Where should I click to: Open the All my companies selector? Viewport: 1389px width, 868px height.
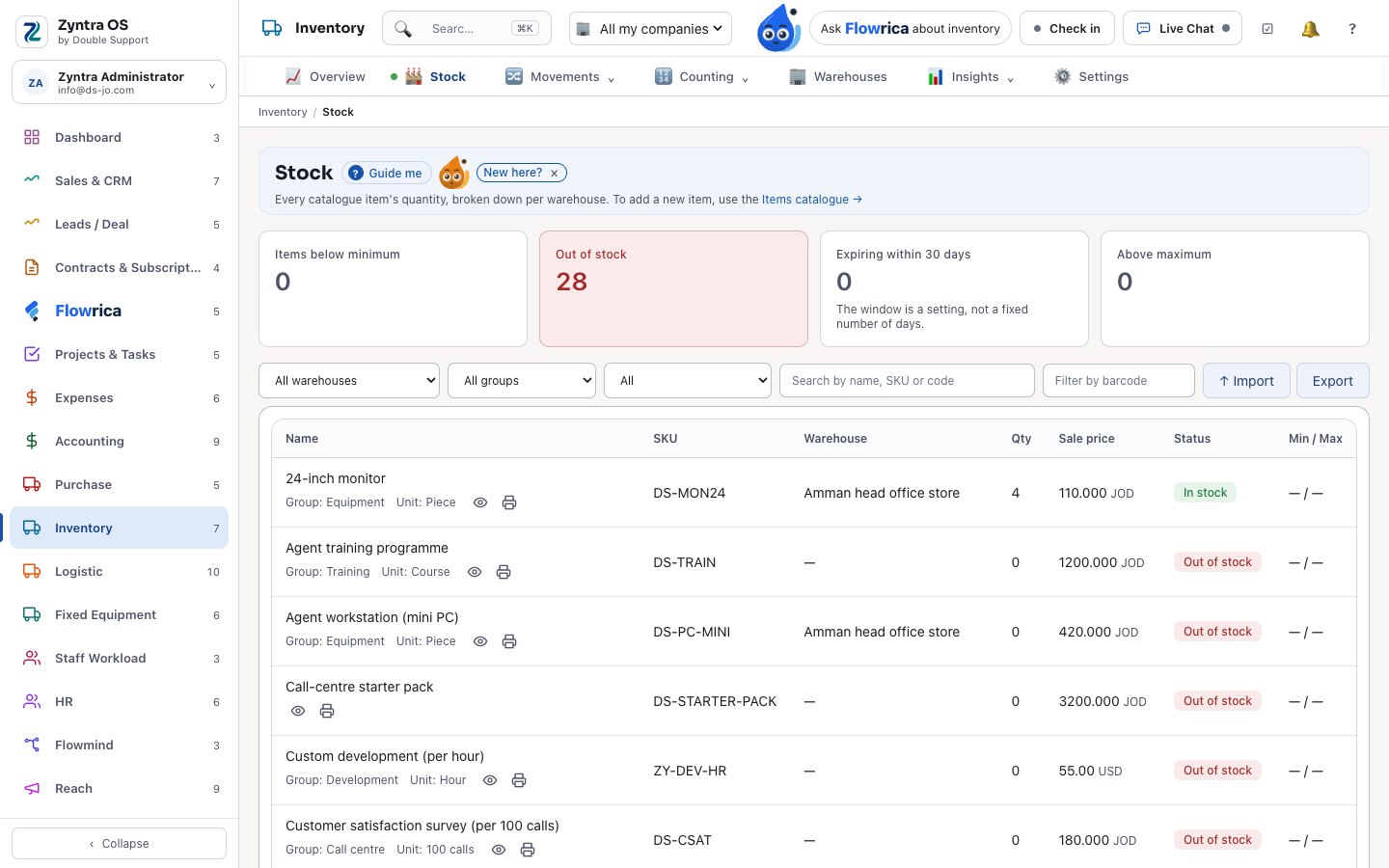pyautogui.click(x=650, y=29)
